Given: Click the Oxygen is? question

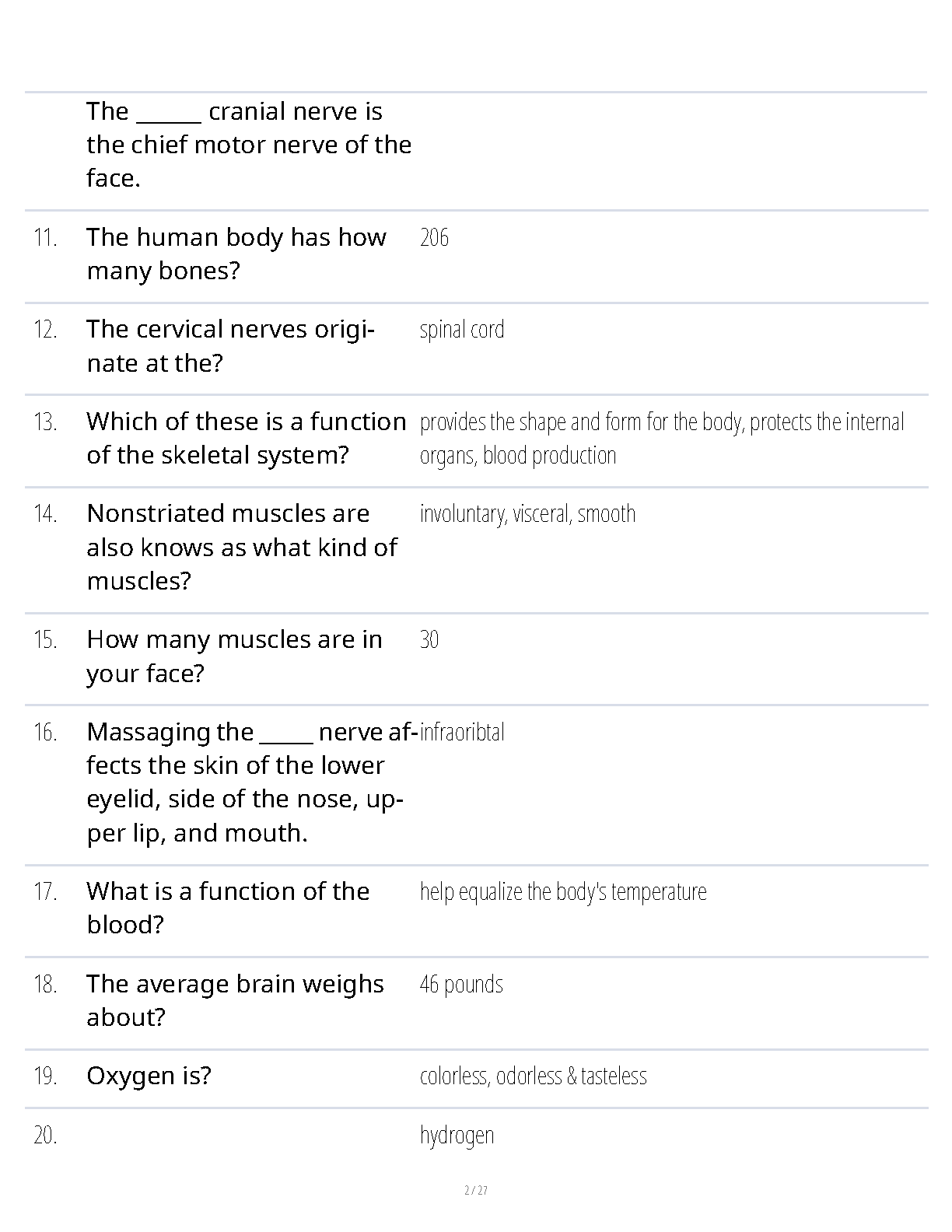Looking at the screenshot, I should tap(149, 1076).
